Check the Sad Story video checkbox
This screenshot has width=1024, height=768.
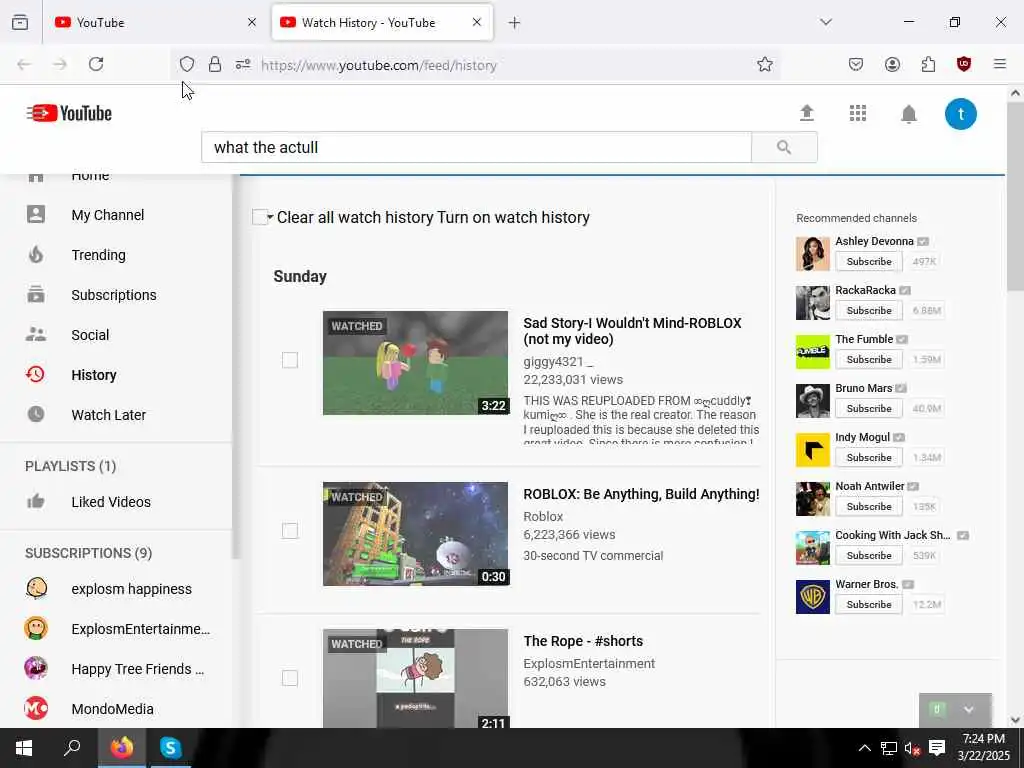[x=289, y=360]
